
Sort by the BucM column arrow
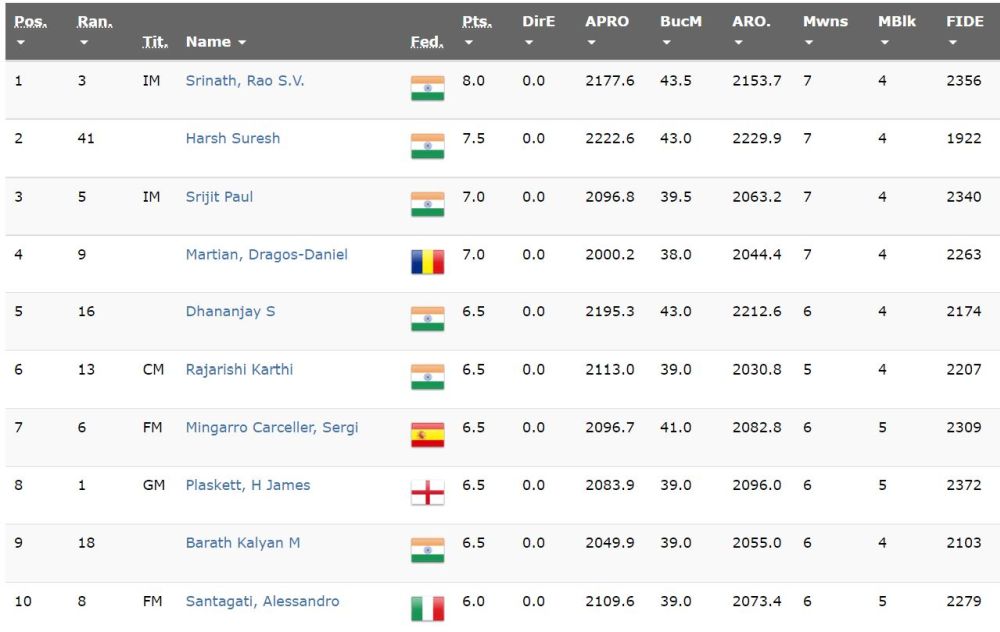(x=666, y=43)
